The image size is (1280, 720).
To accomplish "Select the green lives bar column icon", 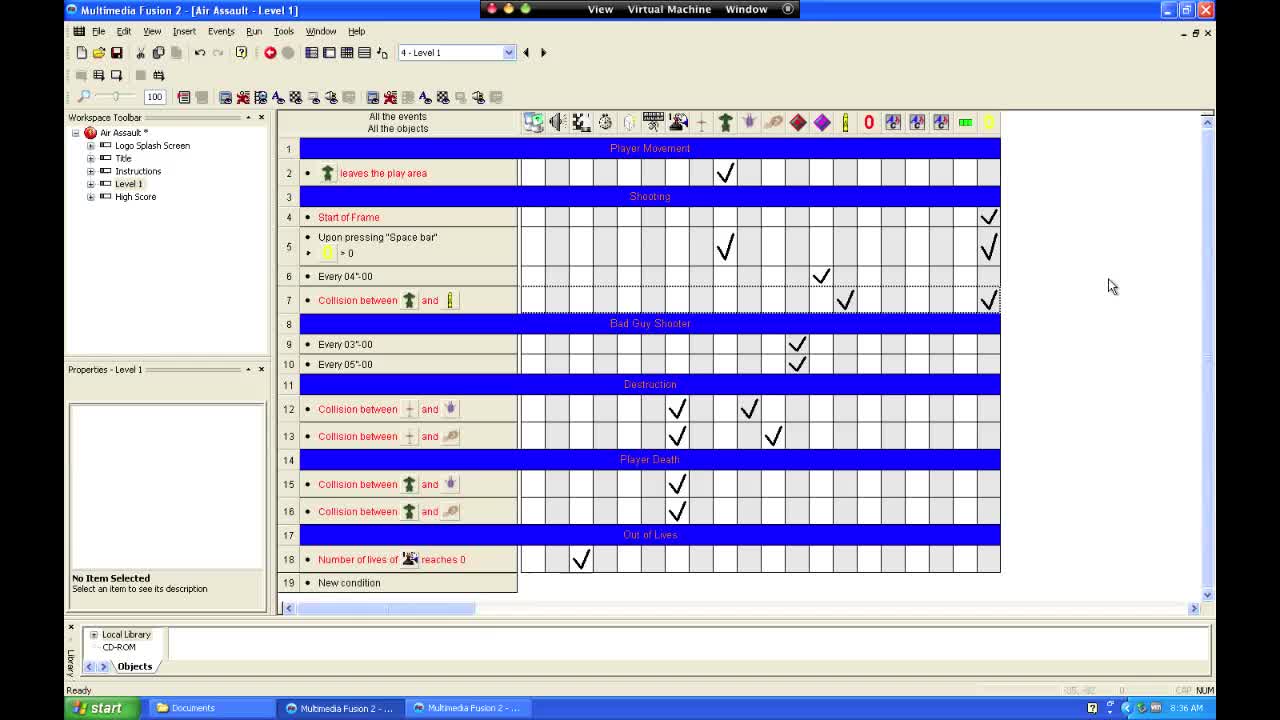I will pos(965,122).
